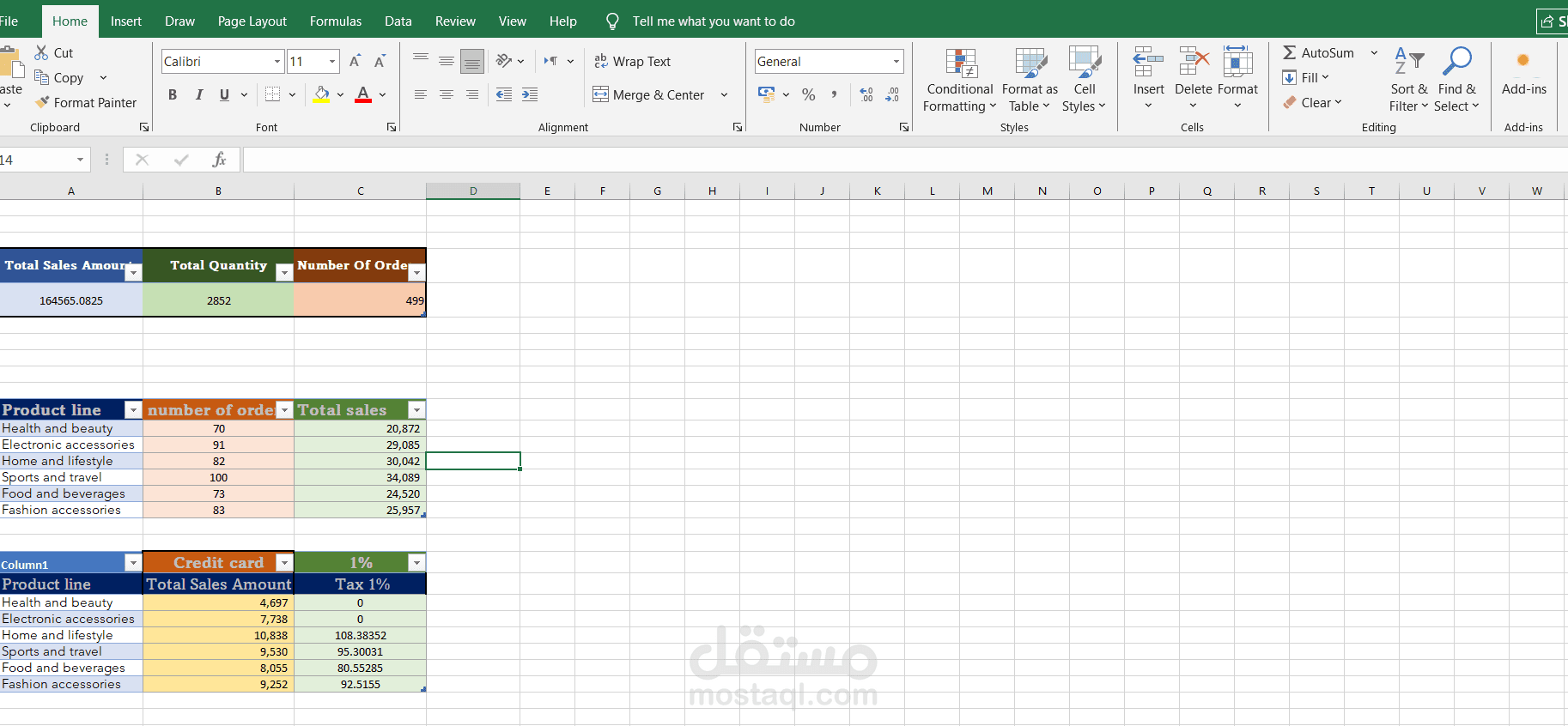
Task: Click the Copy icon
Action: coord(41,77)
